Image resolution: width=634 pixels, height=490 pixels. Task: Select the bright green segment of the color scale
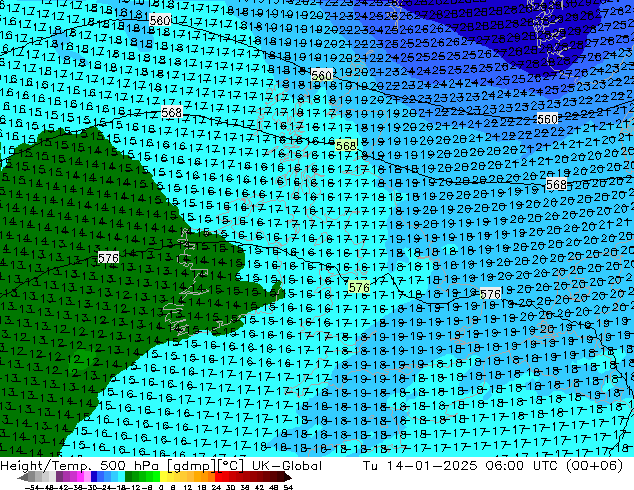click(x=156, y=478)
